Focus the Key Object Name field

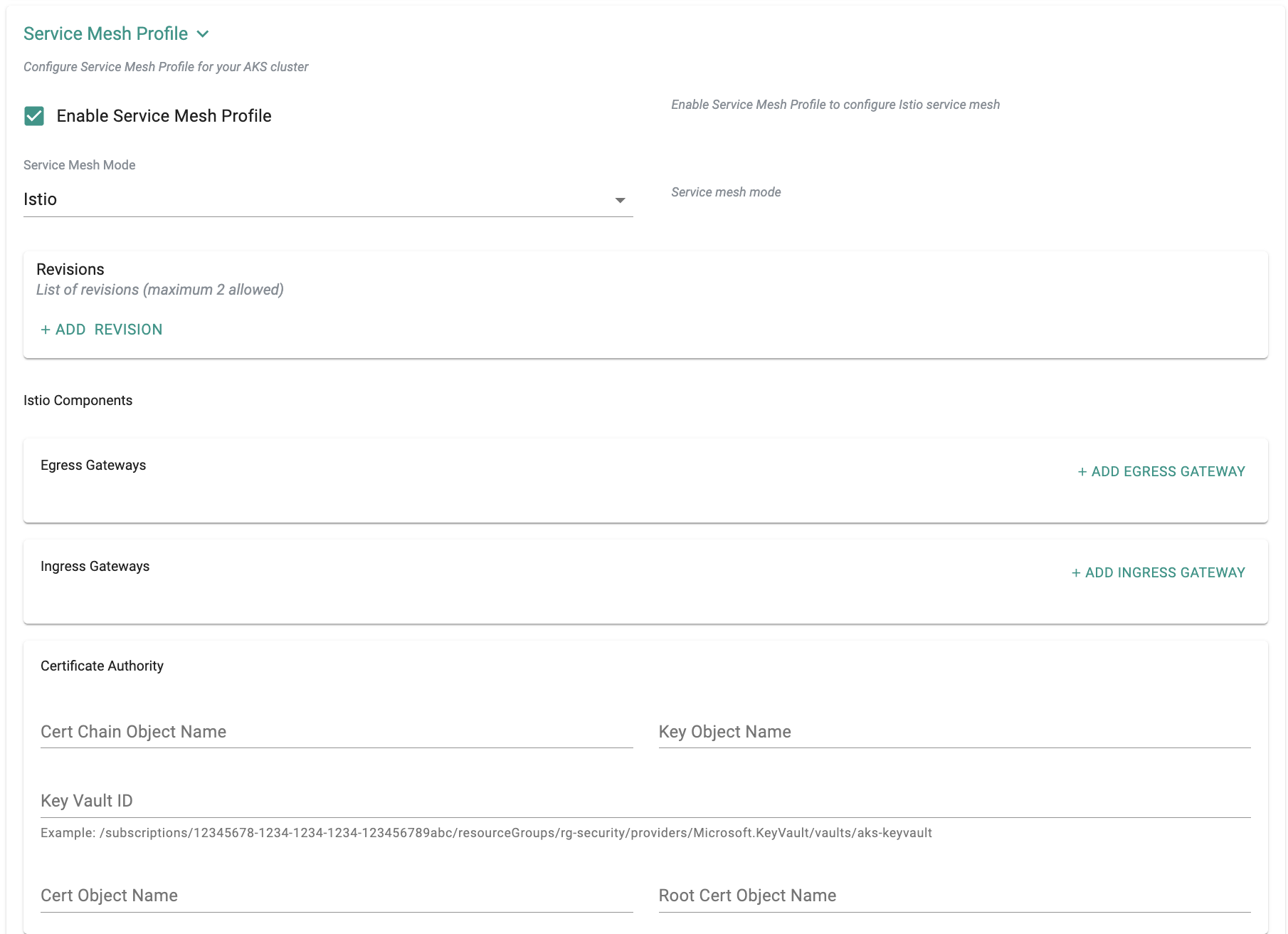pos(954,733)
